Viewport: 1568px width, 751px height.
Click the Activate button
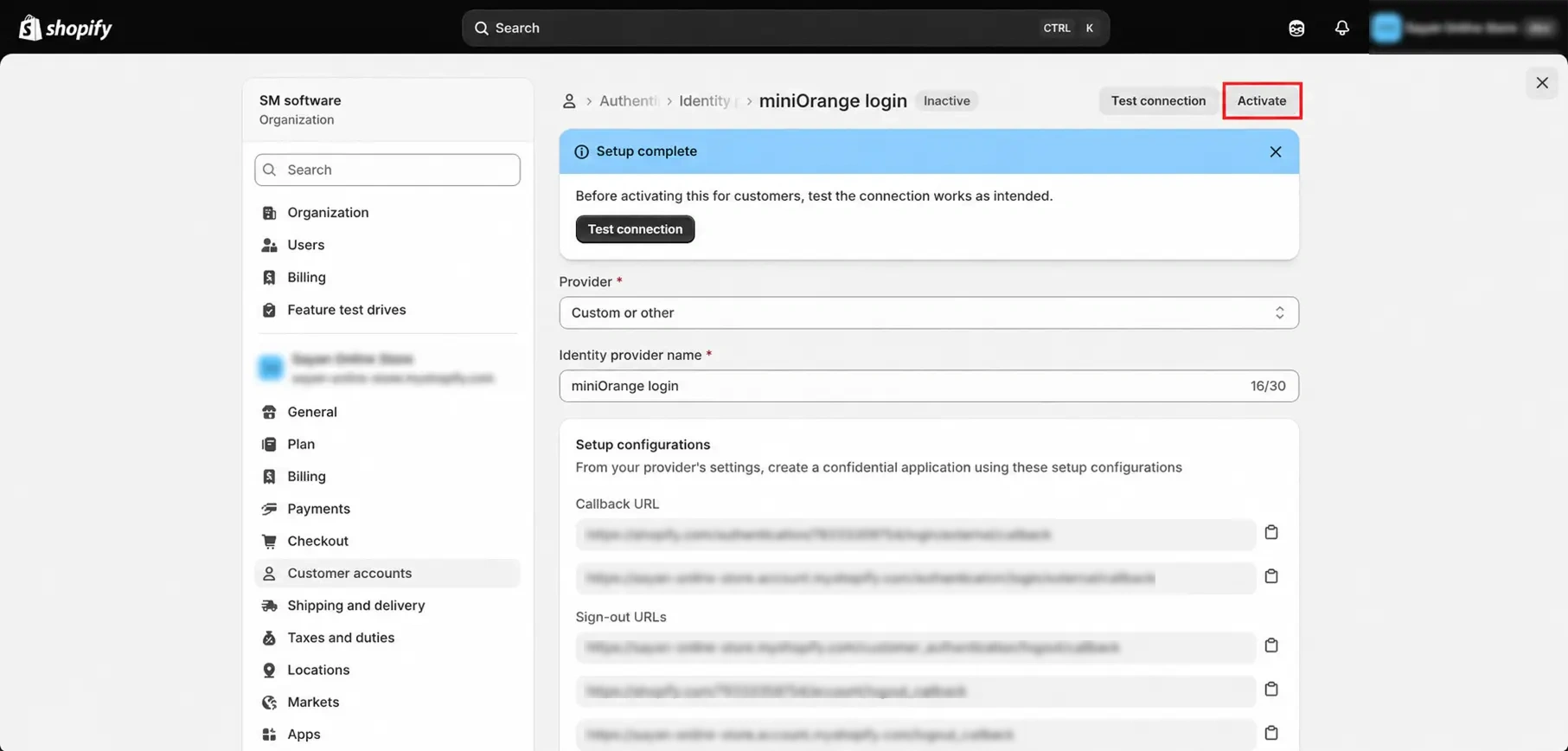[1261, 101]
